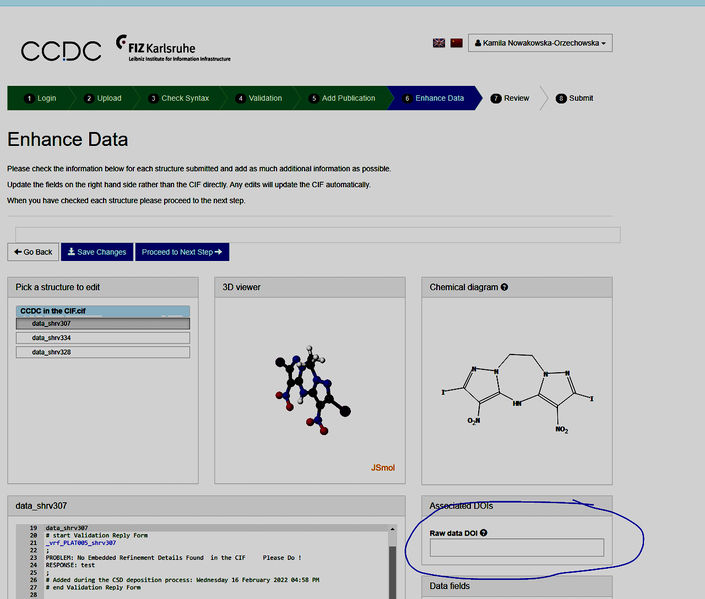
Task: Click the '# start Validation Reply Form' line
Action: (x=97, y=535)
